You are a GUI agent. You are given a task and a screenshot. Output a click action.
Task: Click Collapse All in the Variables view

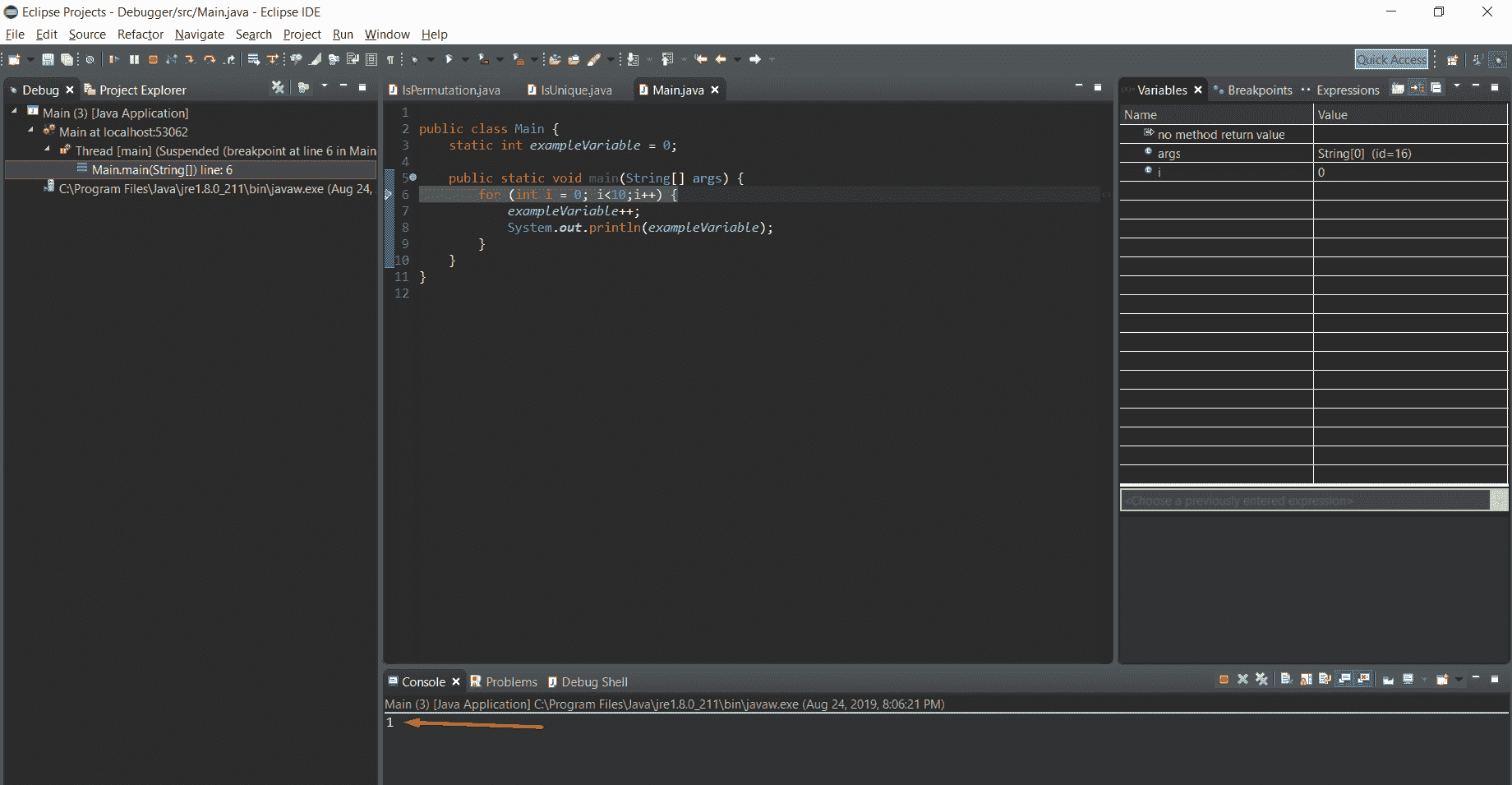click(x=1436, y=88)
